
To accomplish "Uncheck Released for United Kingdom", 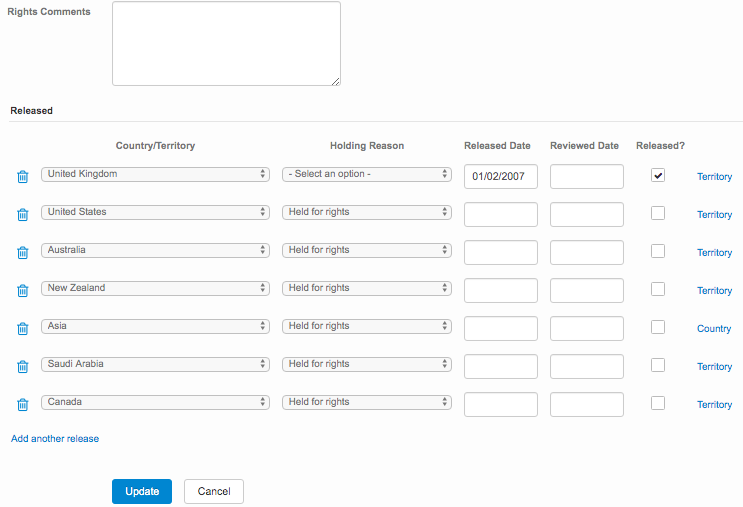I will [658, 175].
